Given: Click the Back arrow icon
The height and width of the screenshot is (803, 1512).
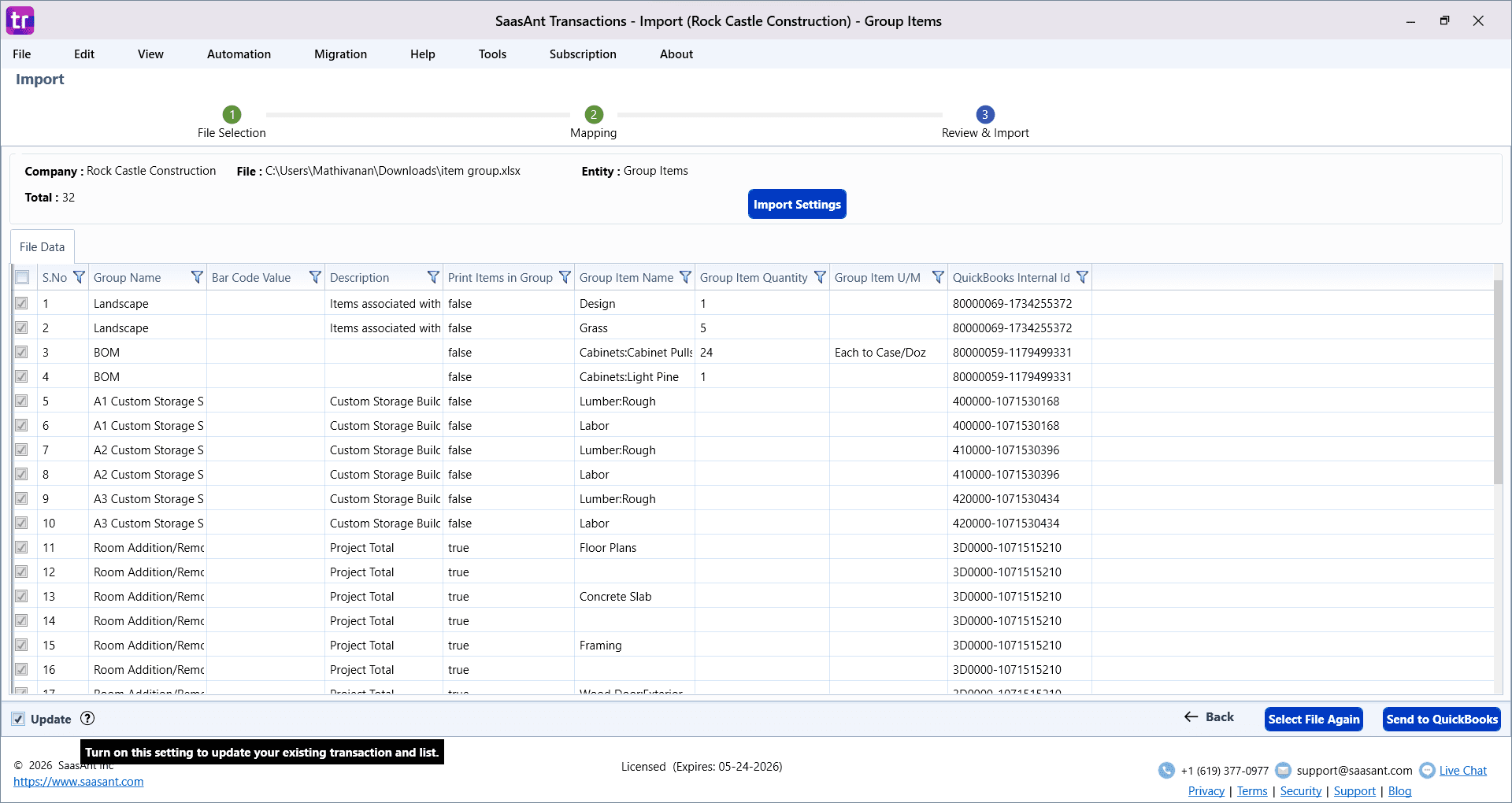Looking at the screenshot, I should (1191, 716).
